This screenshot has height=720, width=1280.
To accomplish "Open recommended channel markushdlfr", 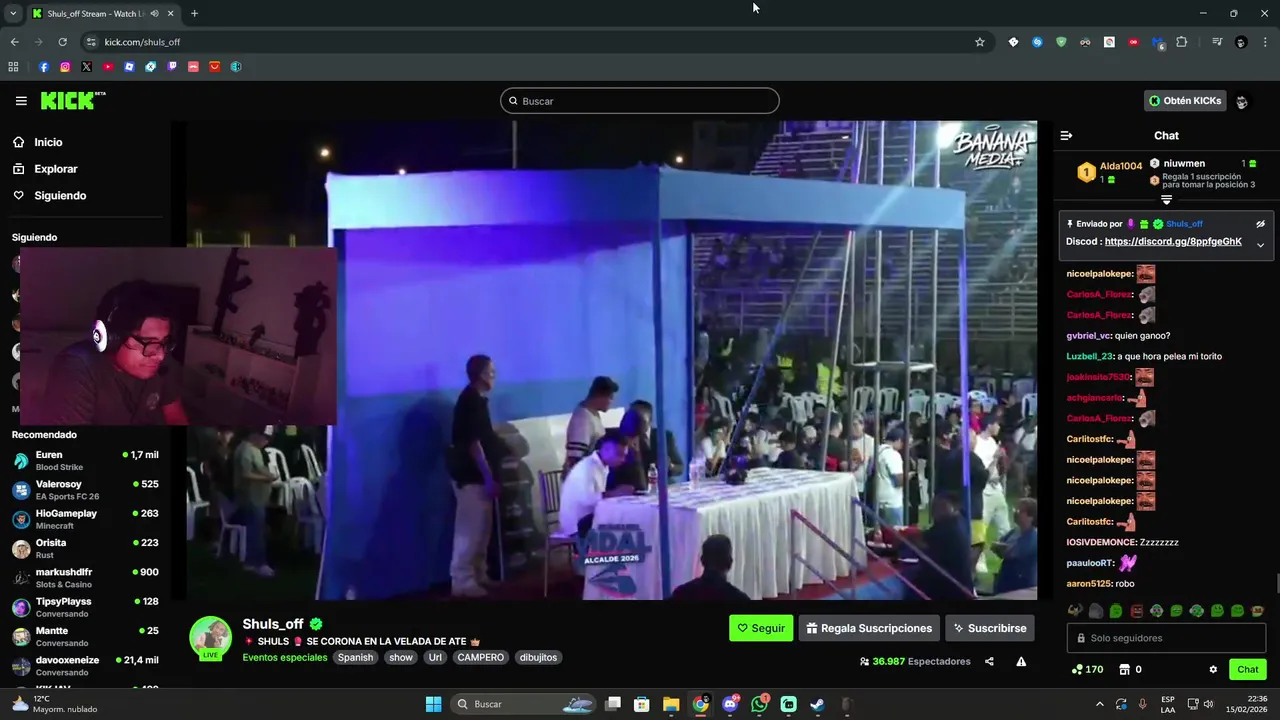I will tap(85, 578).
